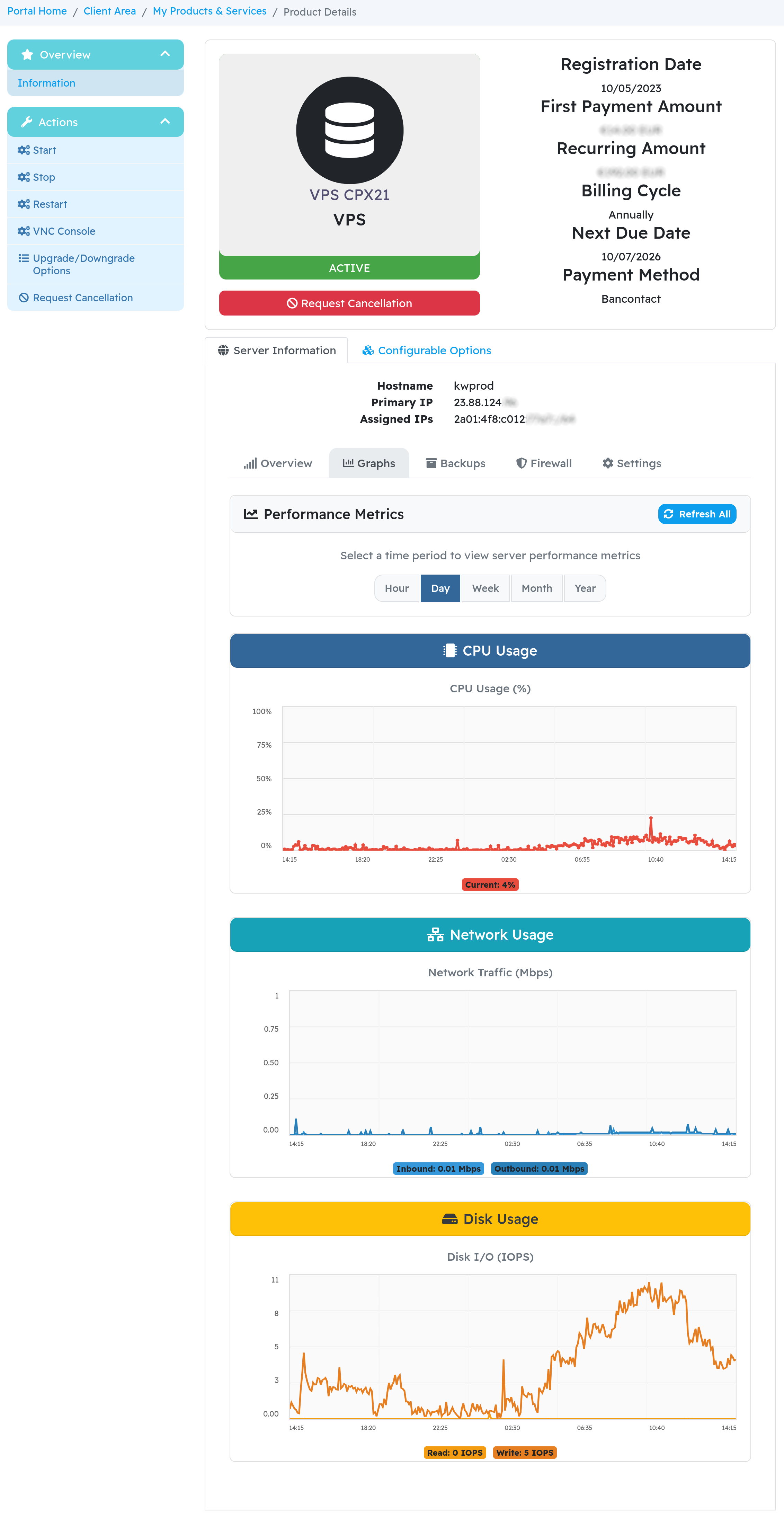The width and height of the screenshot is (784, 1517).
Task: Collapse the Actions panel chevron
Action: 166,122
